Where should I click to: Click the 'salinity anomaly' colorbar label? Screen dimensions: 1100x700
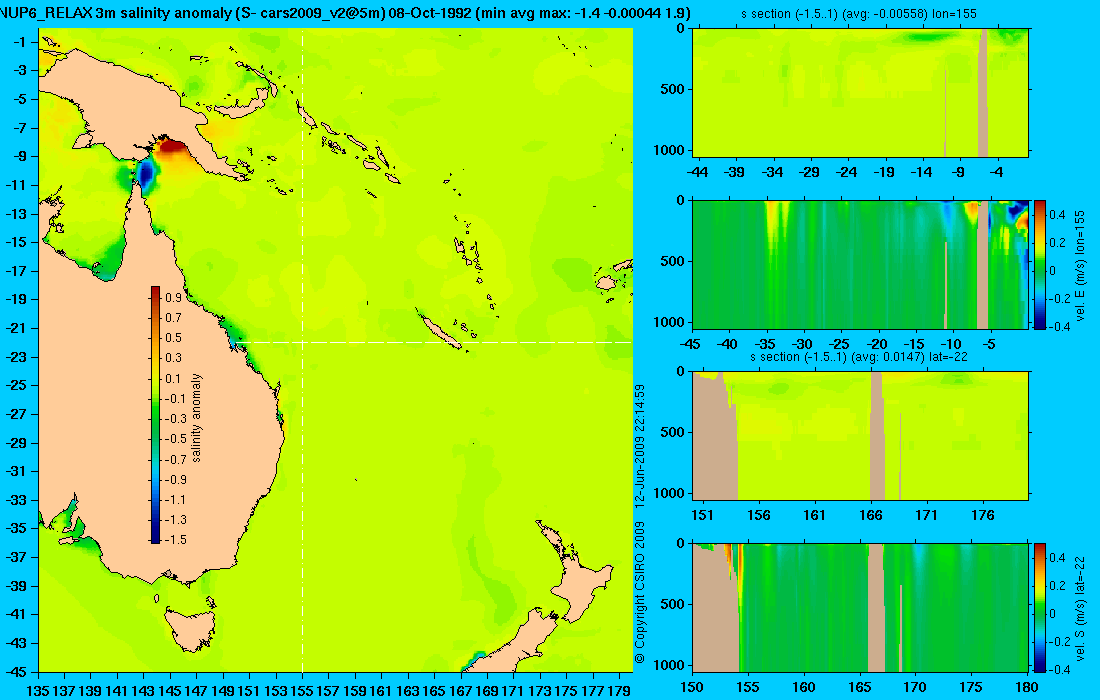pos(196,417)
